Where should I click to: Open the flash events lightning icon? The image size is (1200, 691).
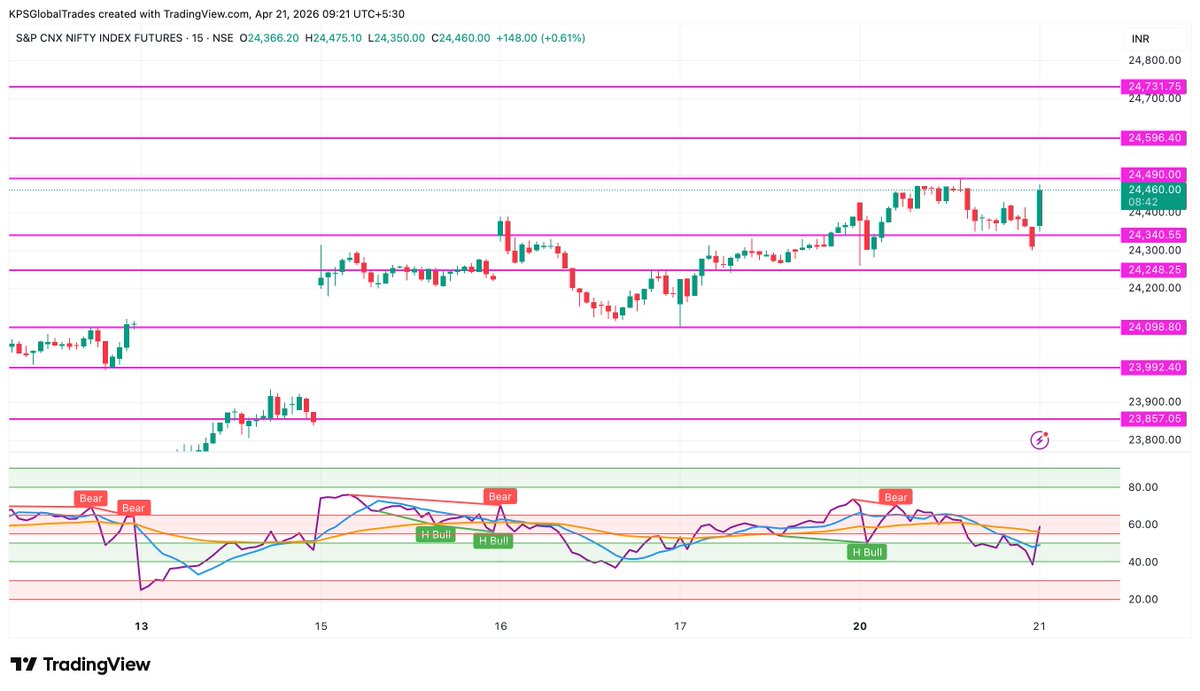(x=1040, y=440)
